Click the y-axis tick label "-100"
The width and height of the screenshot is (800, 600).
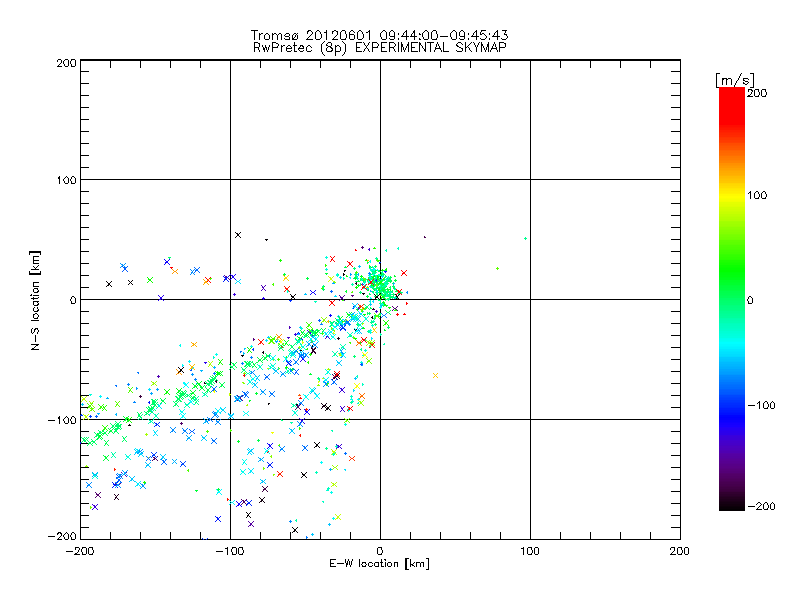click(x=62, y=420)
